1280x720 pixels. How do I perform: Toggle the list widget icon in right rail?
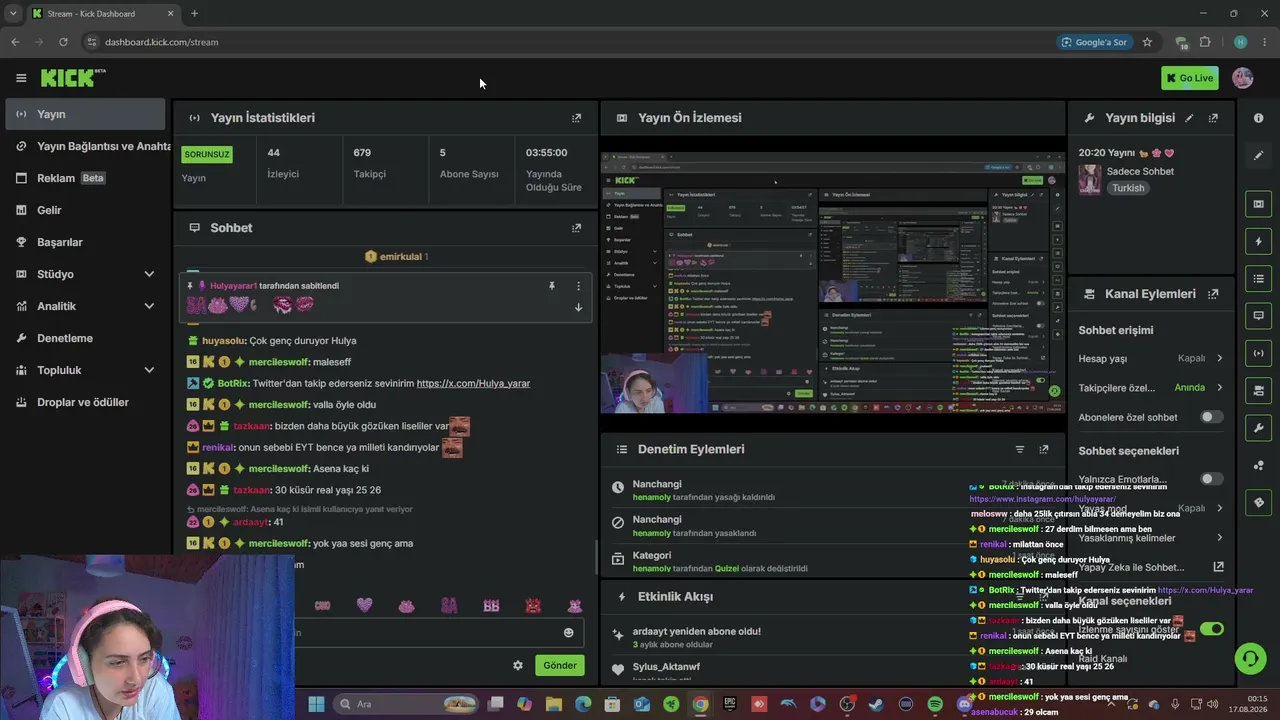click(1258, 278)
